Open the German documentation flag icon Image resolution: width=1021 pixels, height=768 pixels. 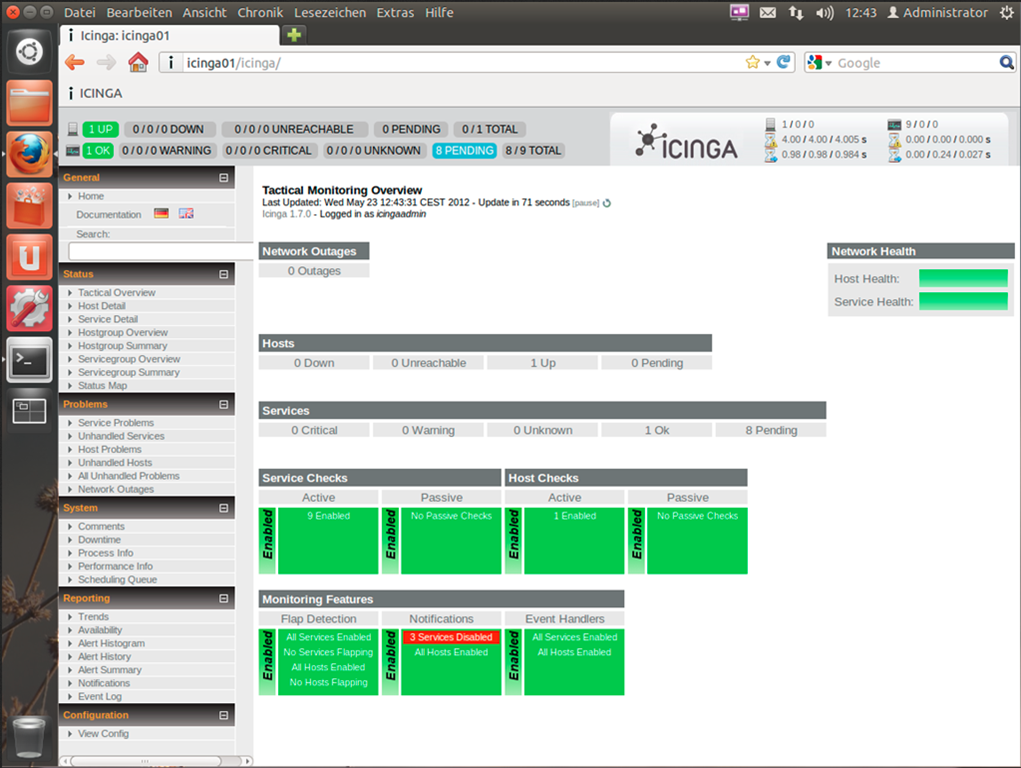[x=161, y=214]
